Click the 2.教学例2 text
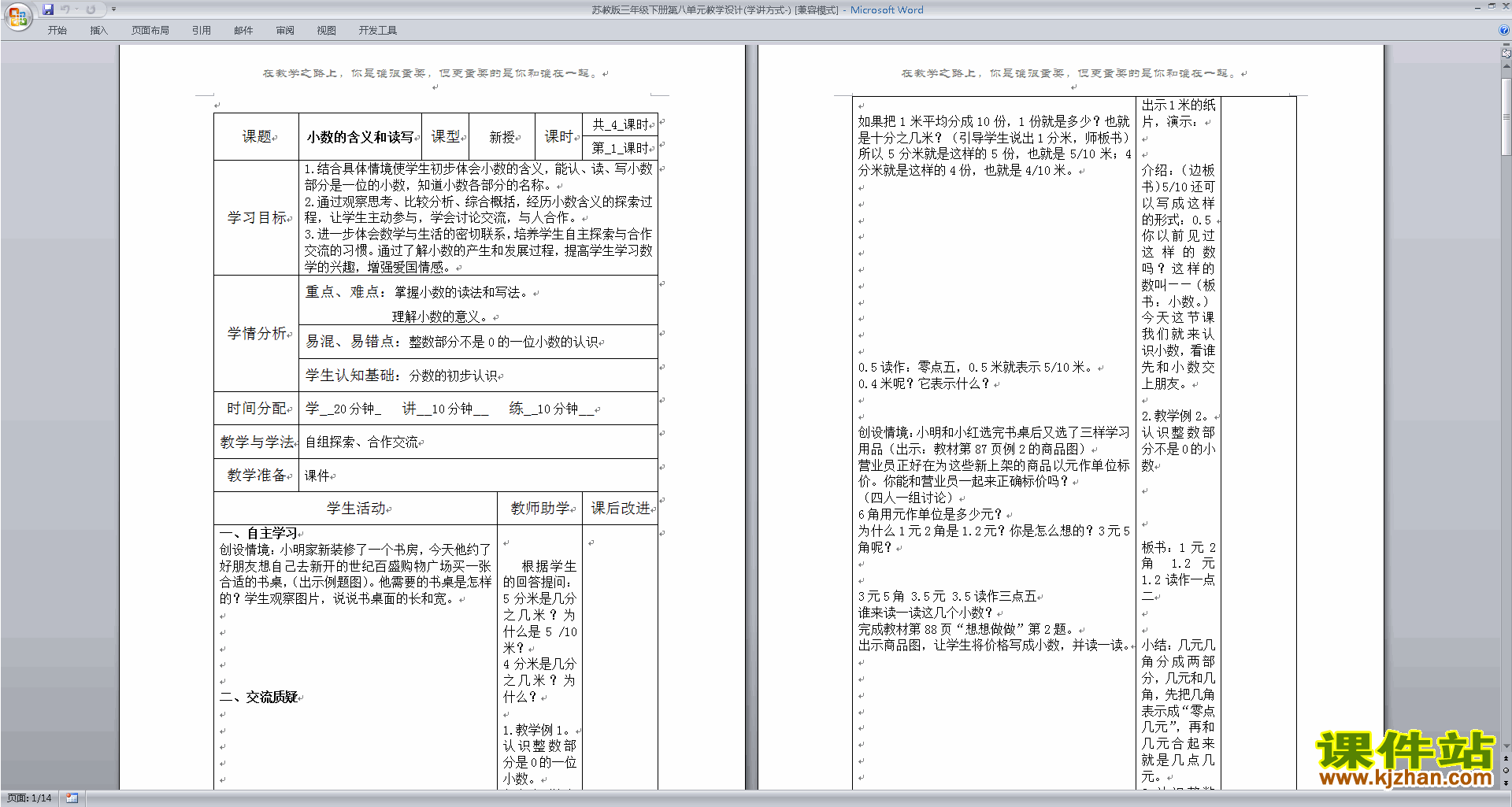 click(1177, 416)
